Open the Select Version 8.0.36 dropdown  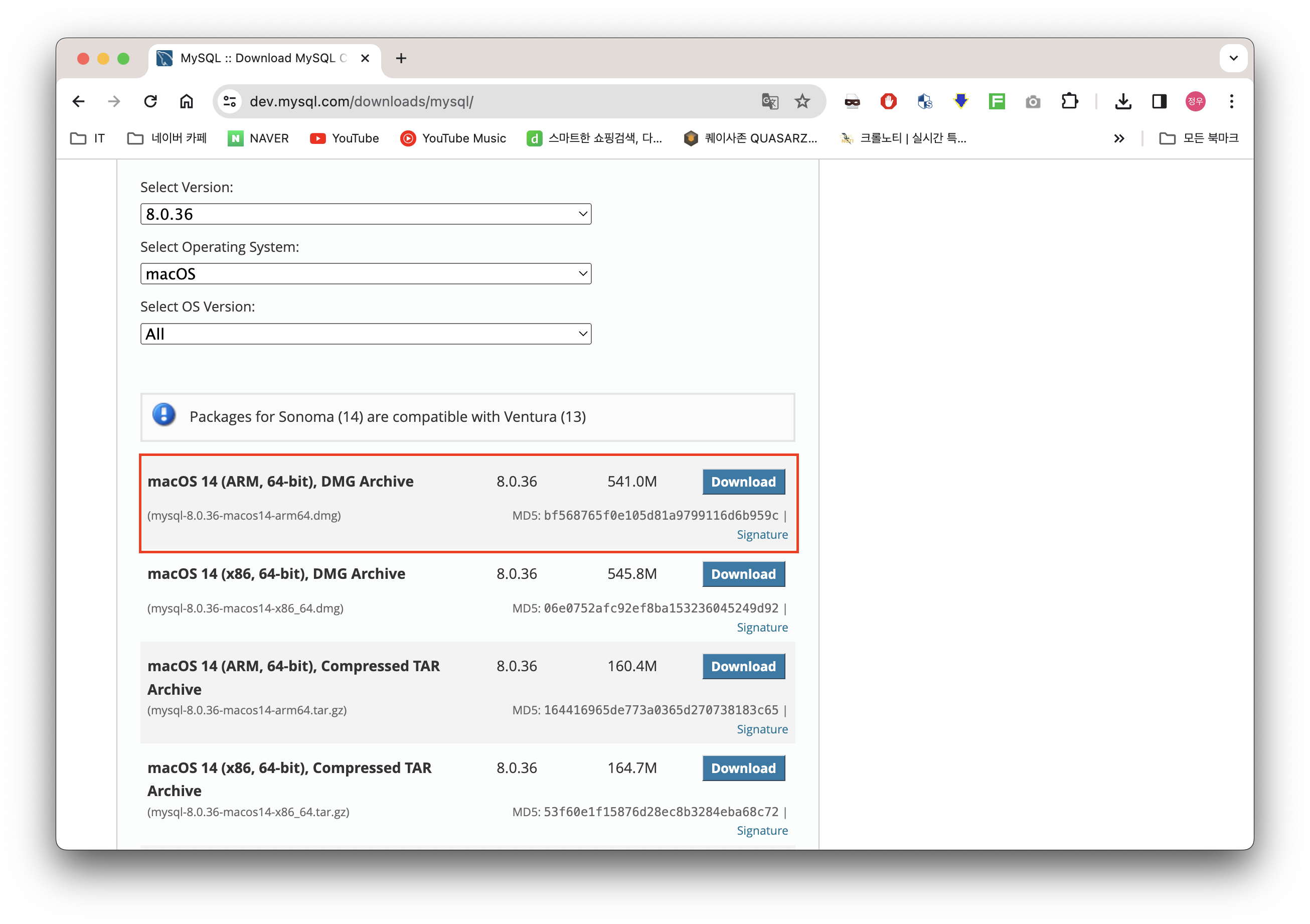[x=366, y=214]
